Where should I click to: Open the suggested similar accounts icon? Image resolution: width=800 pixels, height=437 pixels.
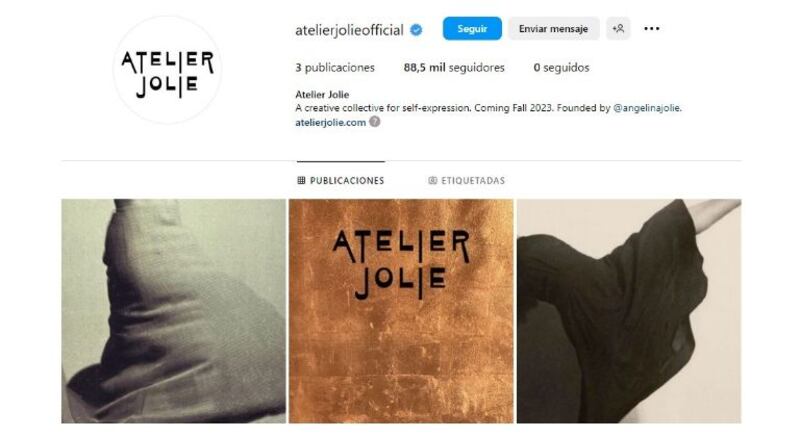click(618, 29)
